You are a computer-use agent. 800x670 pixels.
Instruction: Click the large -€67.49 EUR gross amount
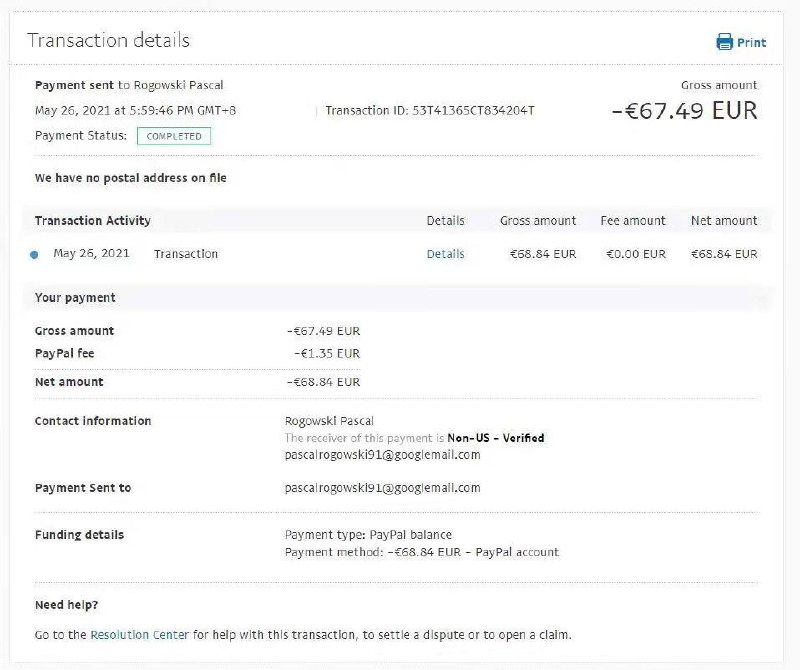point(684,110)
